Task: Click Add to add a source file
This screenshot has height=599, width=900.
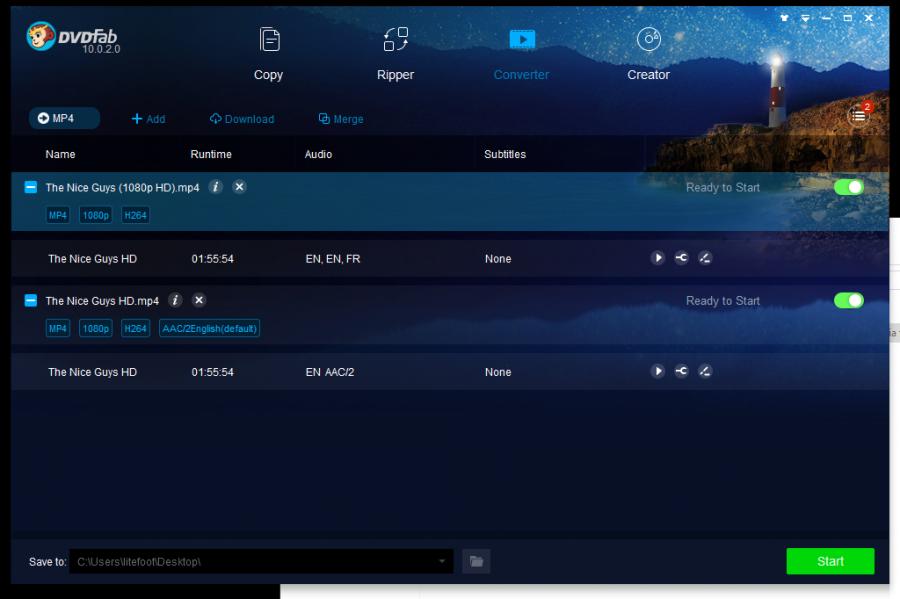Action: point(148,119)
